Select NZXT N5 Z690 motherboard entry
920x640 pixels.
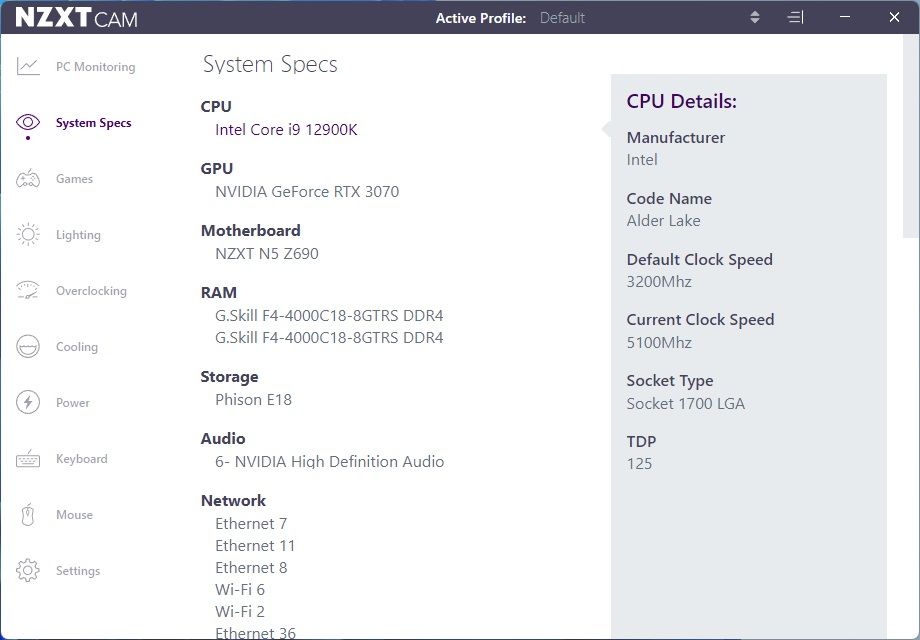tap(267, 253)
